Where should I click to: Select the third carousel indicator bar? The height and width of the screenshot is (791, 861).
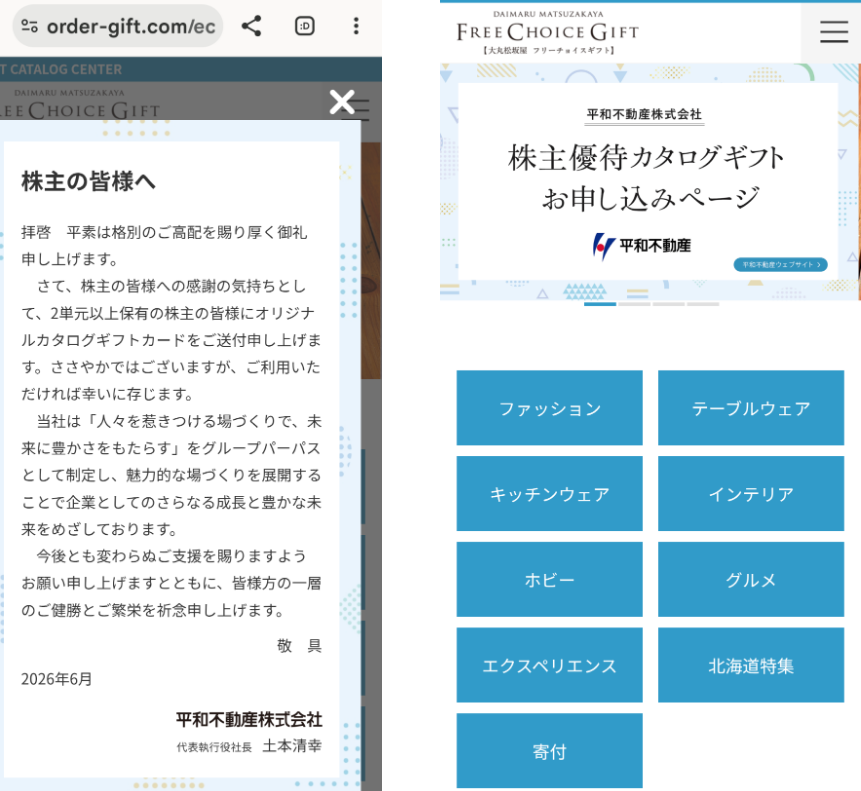[668, 304]
